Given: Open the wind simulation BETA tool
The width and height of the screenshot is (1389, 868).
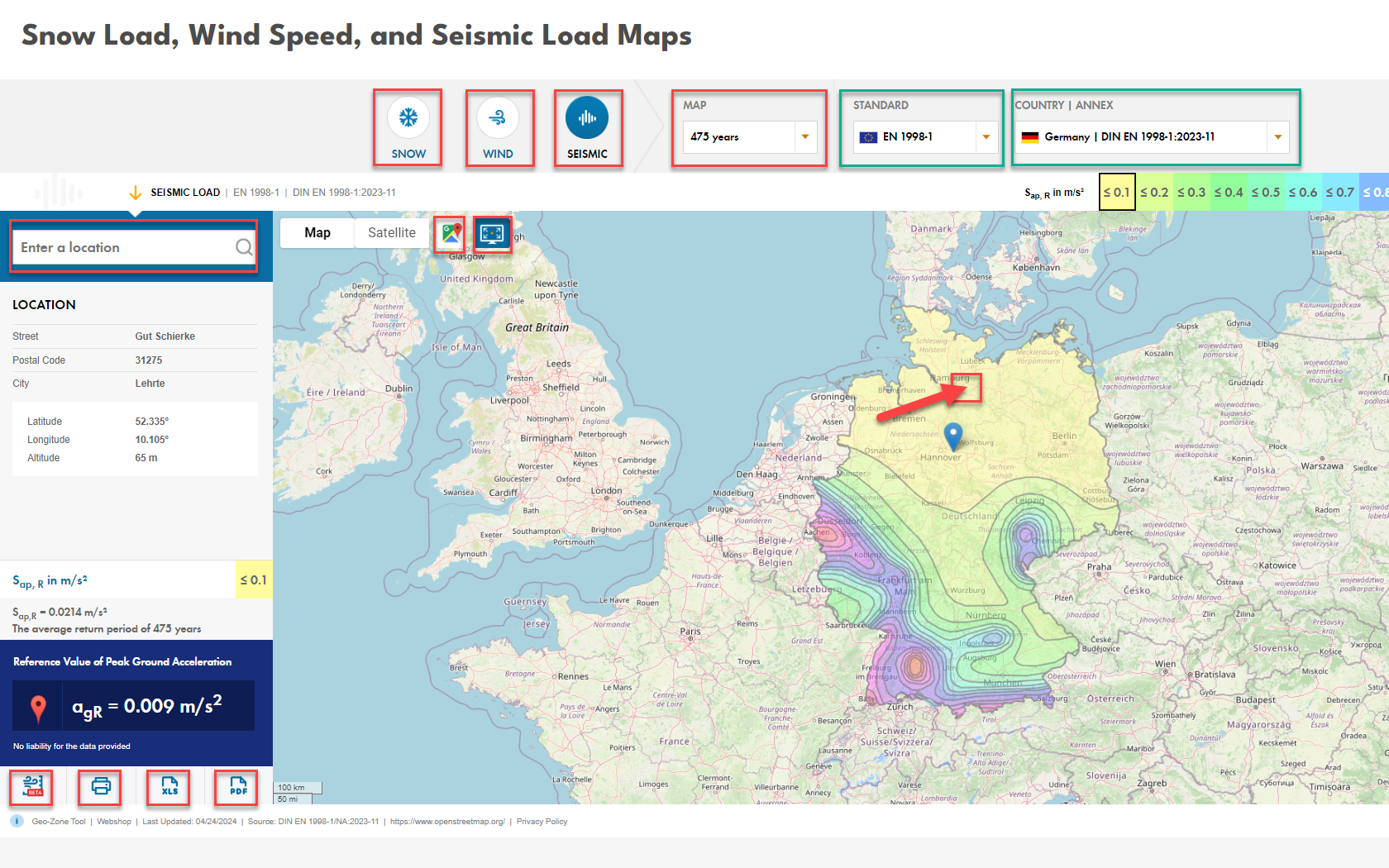Looking at the screenshot, I should [x=31, y=788].
